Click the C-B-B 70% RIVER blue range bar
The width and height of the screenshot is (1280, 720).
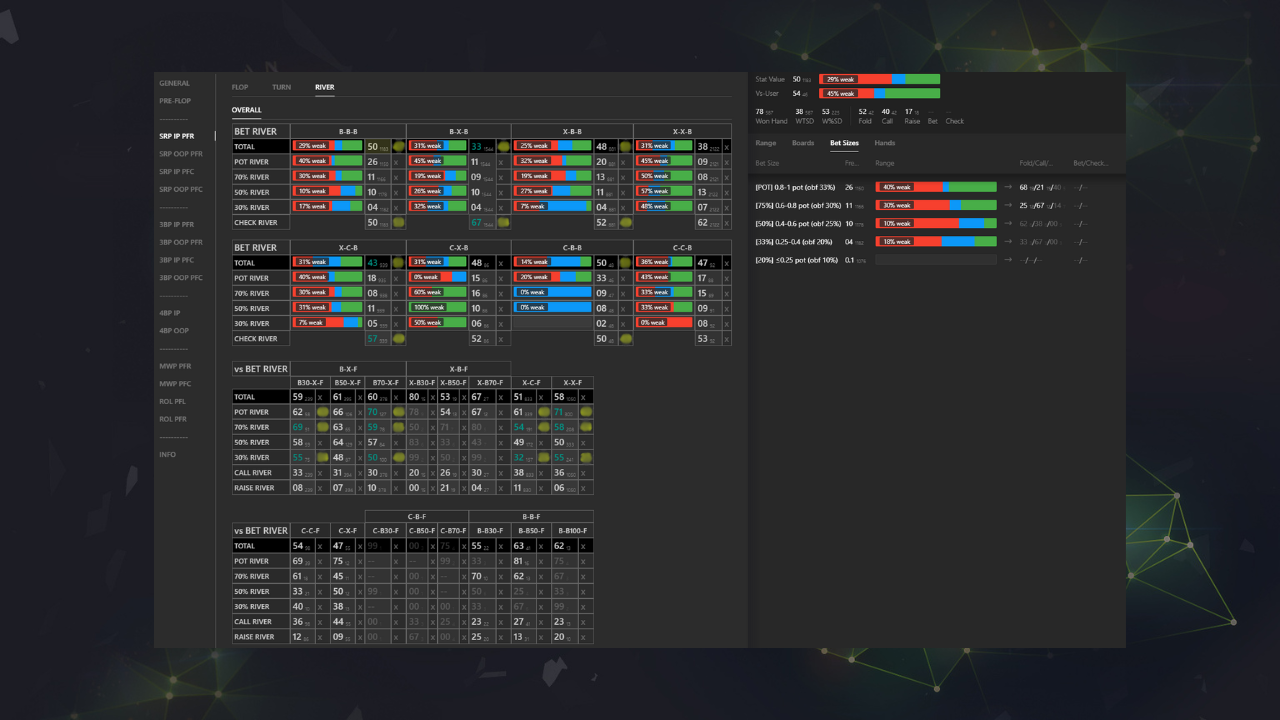pyautogui.click(x=552, y=293)
